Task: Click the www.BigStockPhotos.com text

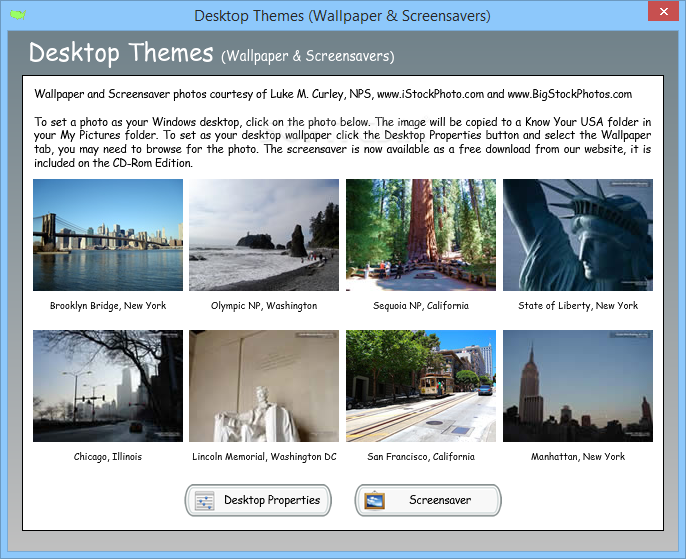Action: click(x=570, y=94)
